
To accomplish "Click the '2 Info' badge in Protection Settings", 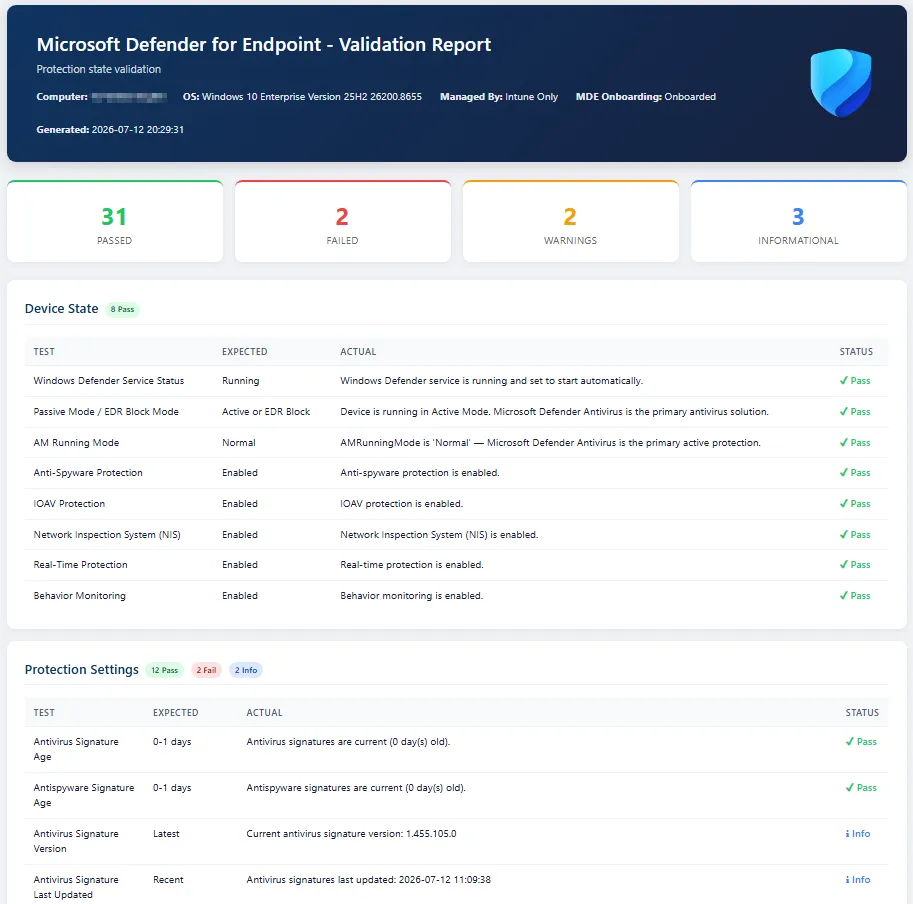I will (x=246, y=670).
